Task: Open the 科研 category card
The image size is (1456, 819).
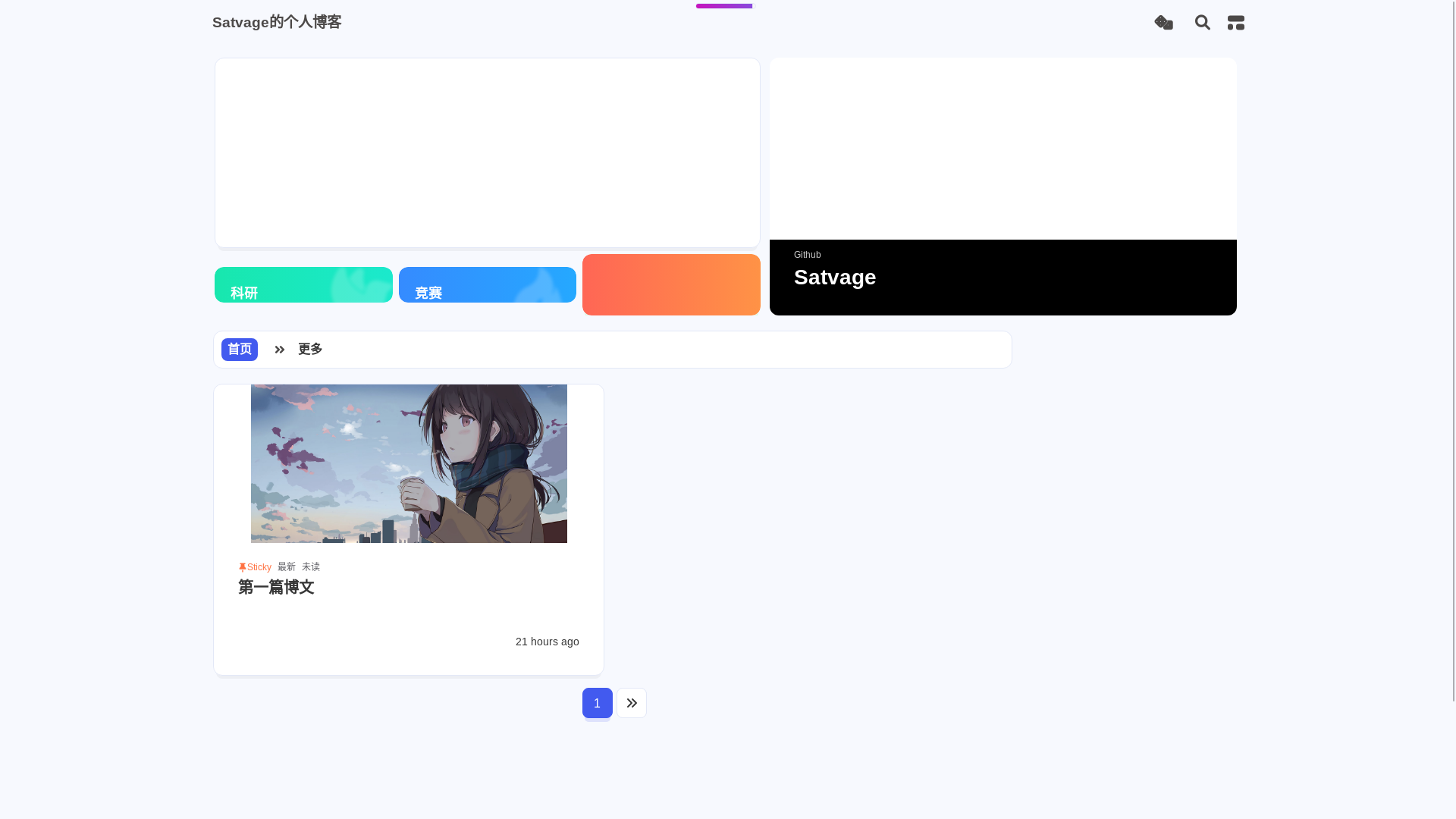Action: 303,284
